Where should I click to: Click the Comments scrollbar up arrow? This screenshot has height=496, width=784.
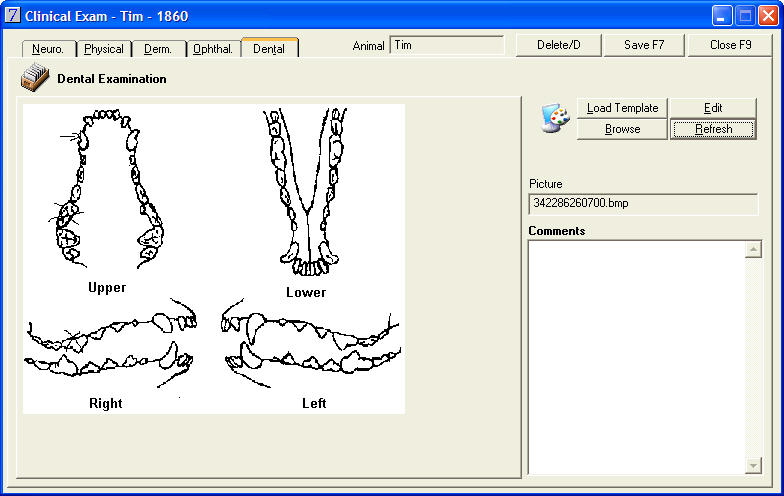pyautogui.click(x=753, y=249)
